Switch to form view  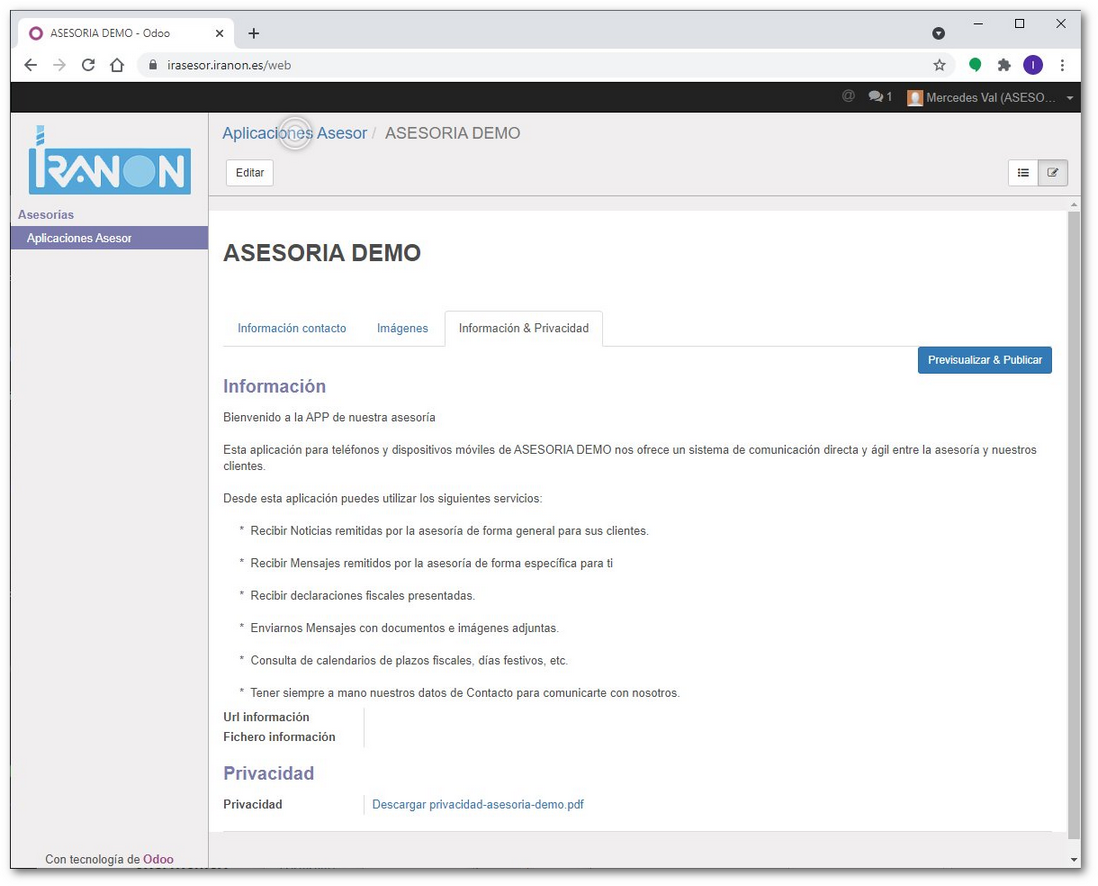click(x=1052, y=172)
